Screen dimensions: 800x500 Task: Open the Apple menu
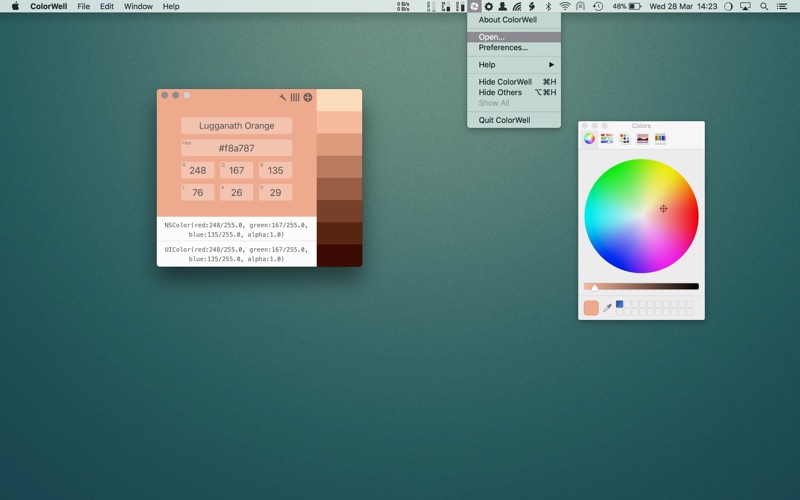click(15, 6)
